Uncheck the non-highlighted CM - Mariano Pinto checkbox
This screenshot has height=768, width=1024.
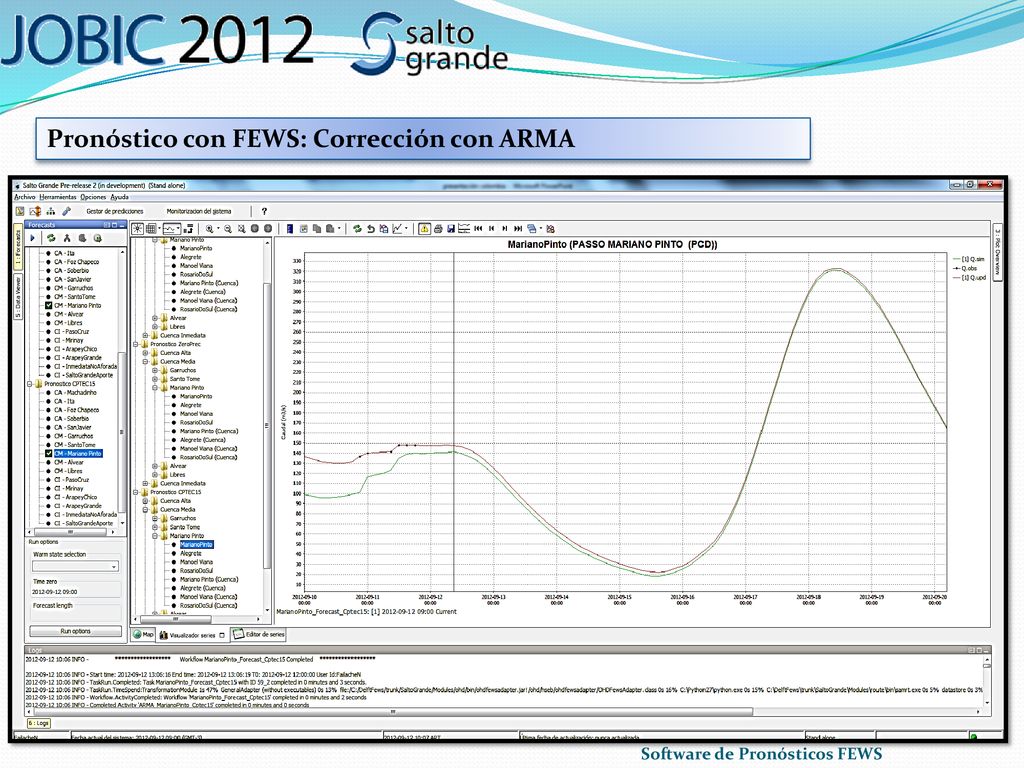pos(48,306)
